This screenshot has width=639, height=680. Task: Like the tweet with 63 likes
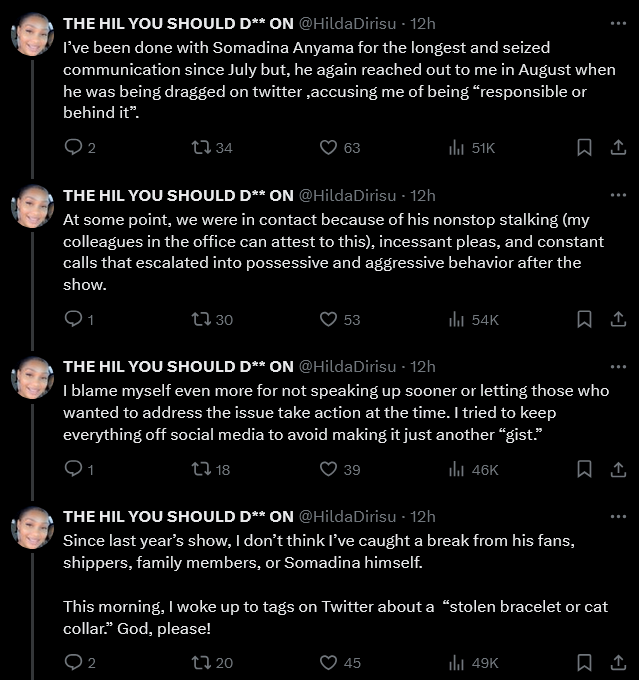[328, 147]
